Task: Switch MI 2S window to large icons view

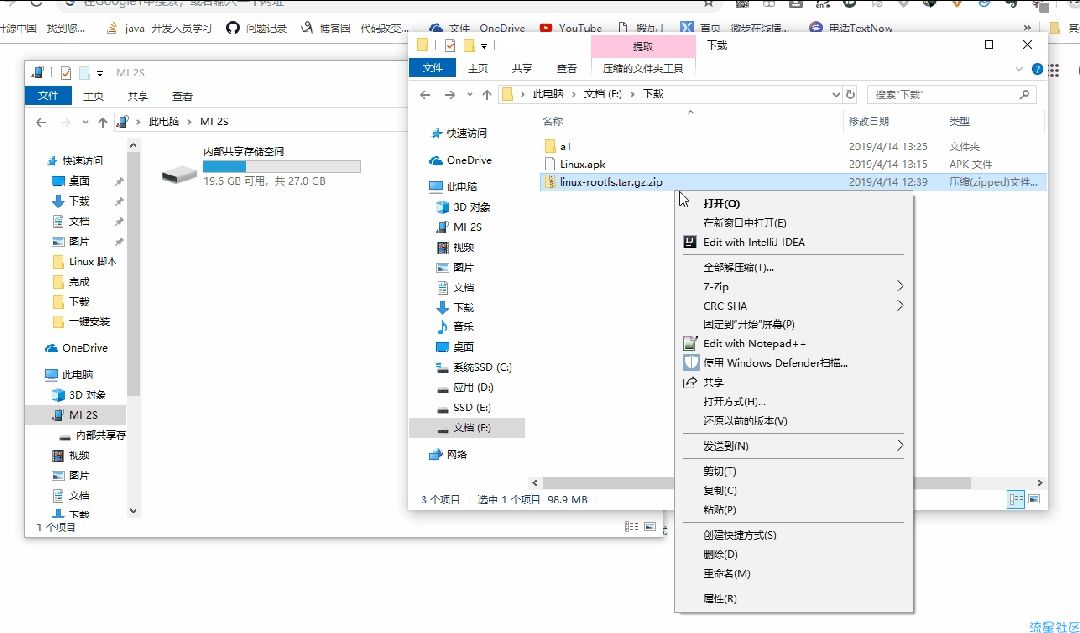Action: (650, 526)
